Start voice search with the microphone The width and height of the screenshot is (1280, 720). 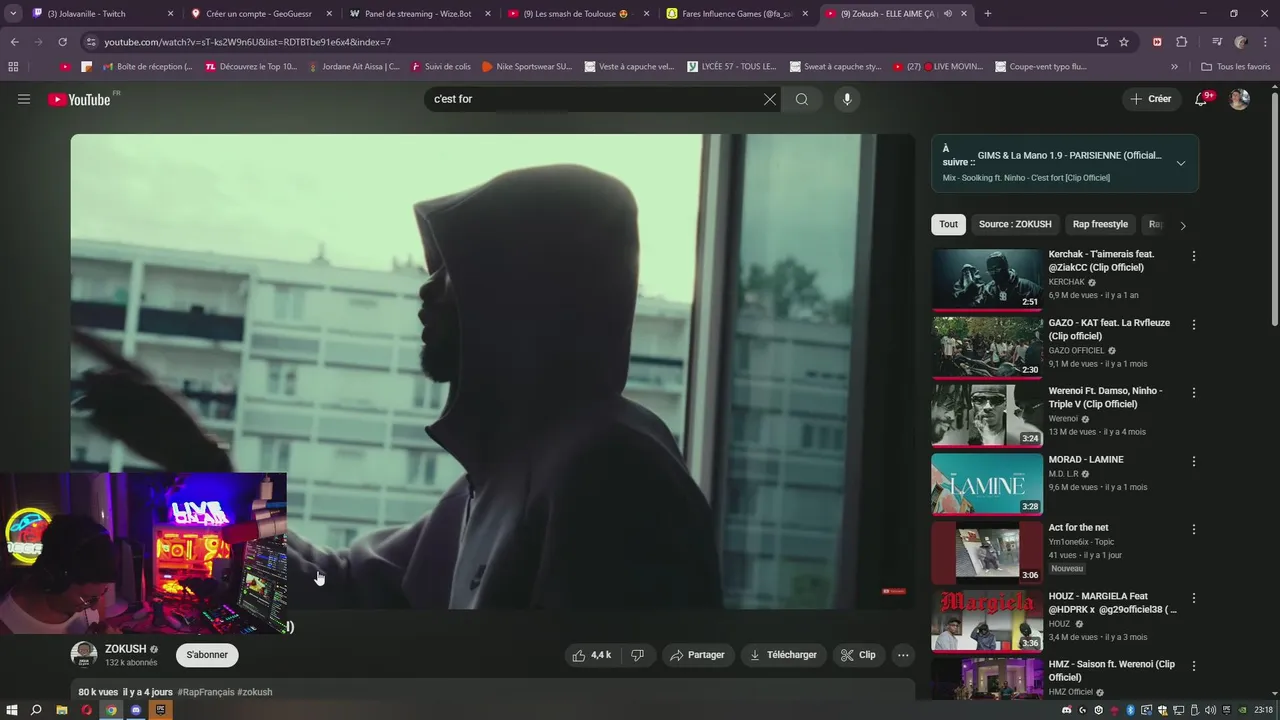pyautogui.click(x=847, y=99)
